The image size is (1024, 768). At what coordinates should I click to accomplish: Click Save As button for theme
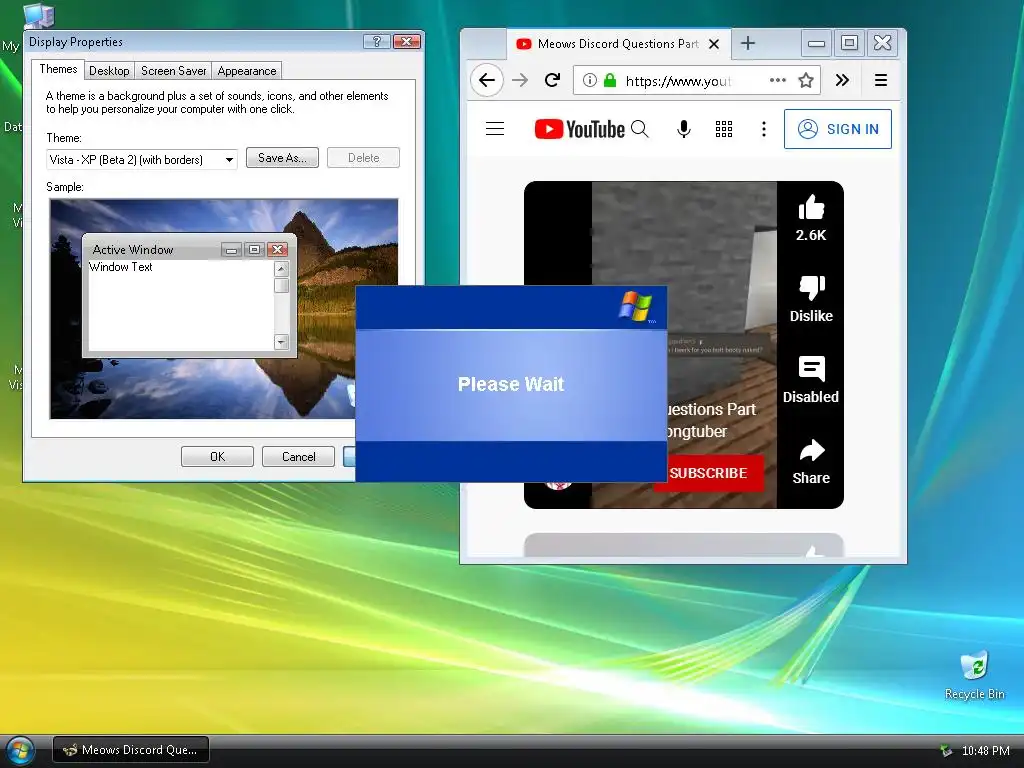[x=282, y=157]
